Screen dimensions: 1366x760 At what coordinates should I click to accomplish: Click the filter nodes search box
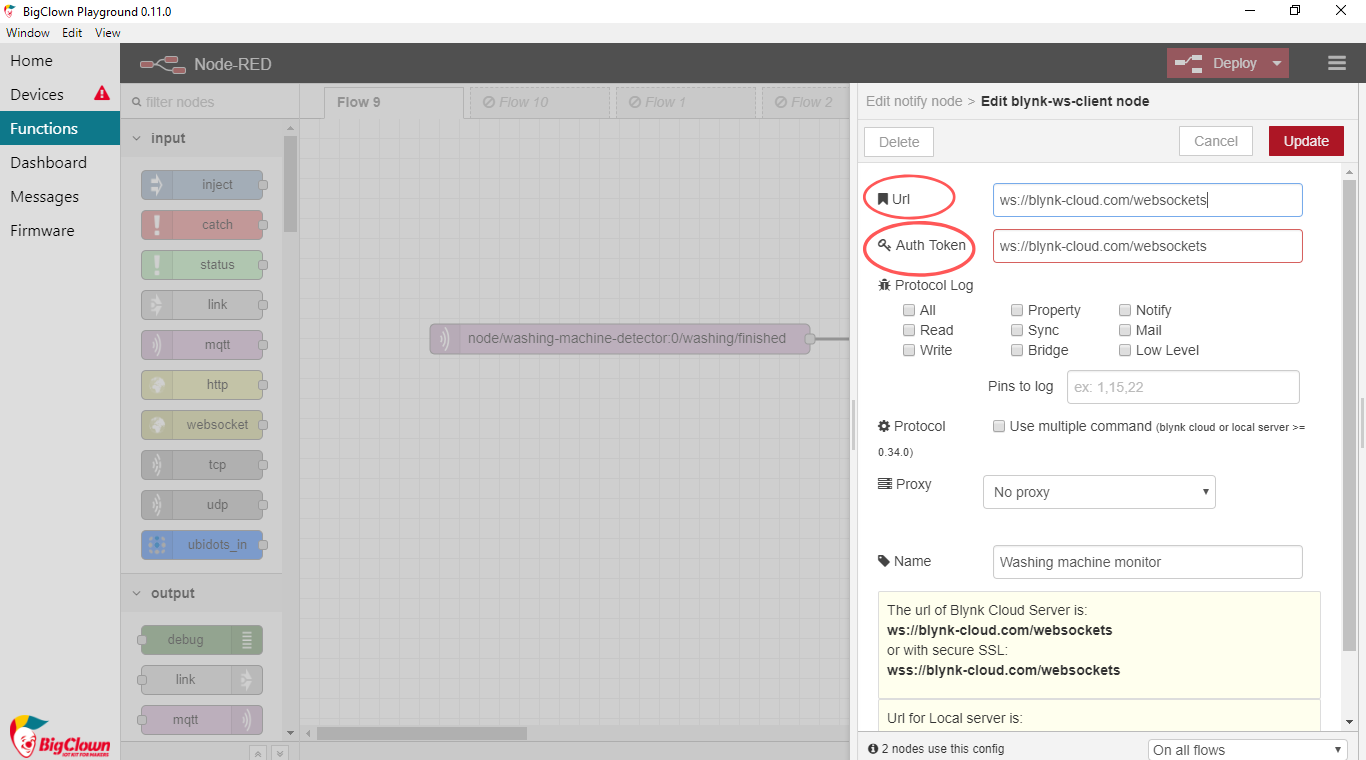click(210, 102)
